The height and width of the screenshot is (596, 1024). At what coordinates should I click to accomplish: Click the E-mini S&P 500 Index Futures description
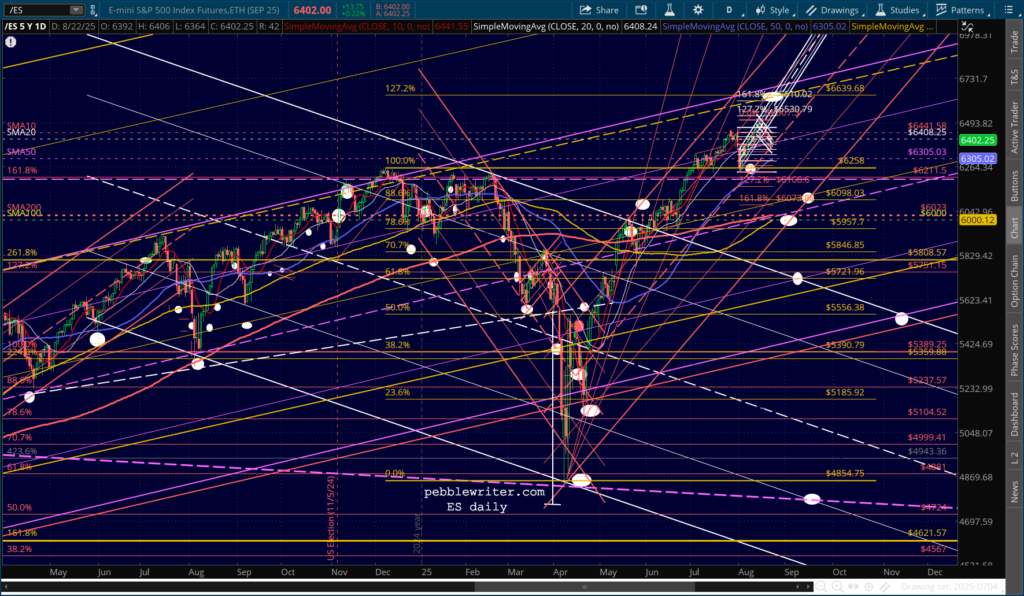click(x=194, y=10)
